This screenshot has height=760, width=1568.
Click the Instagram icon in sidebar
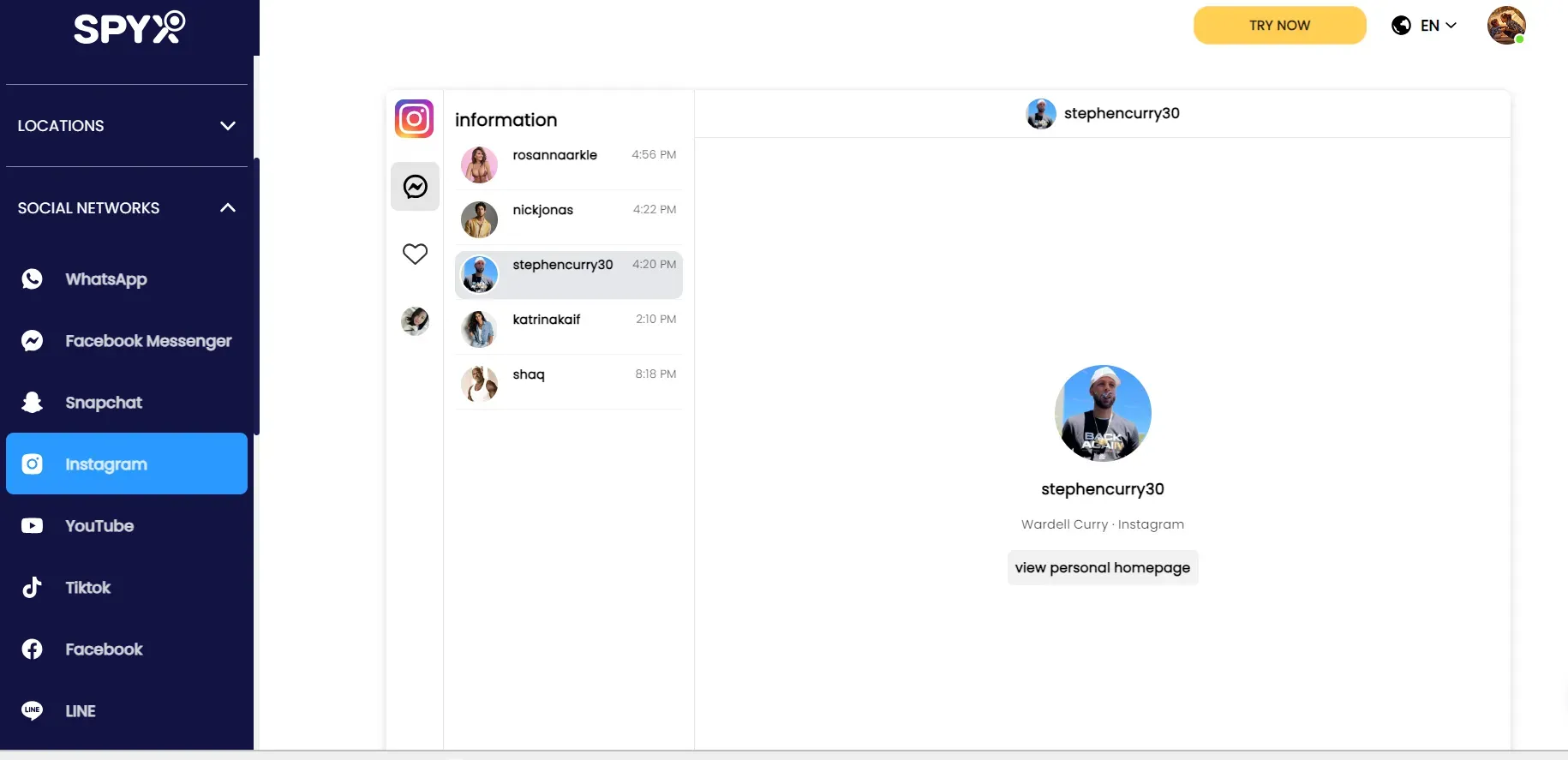(33, 464)
